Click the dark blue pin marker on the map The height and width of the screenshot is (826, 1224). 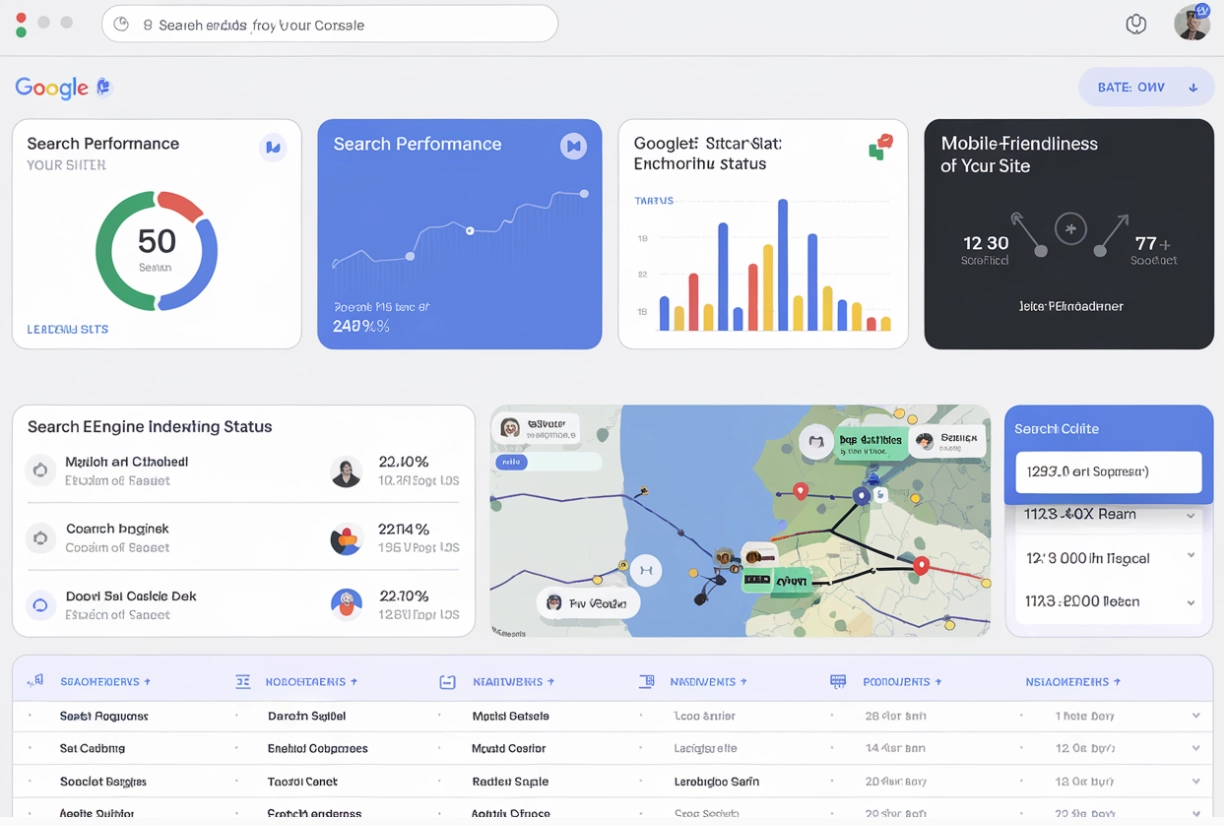coord(862,496)
